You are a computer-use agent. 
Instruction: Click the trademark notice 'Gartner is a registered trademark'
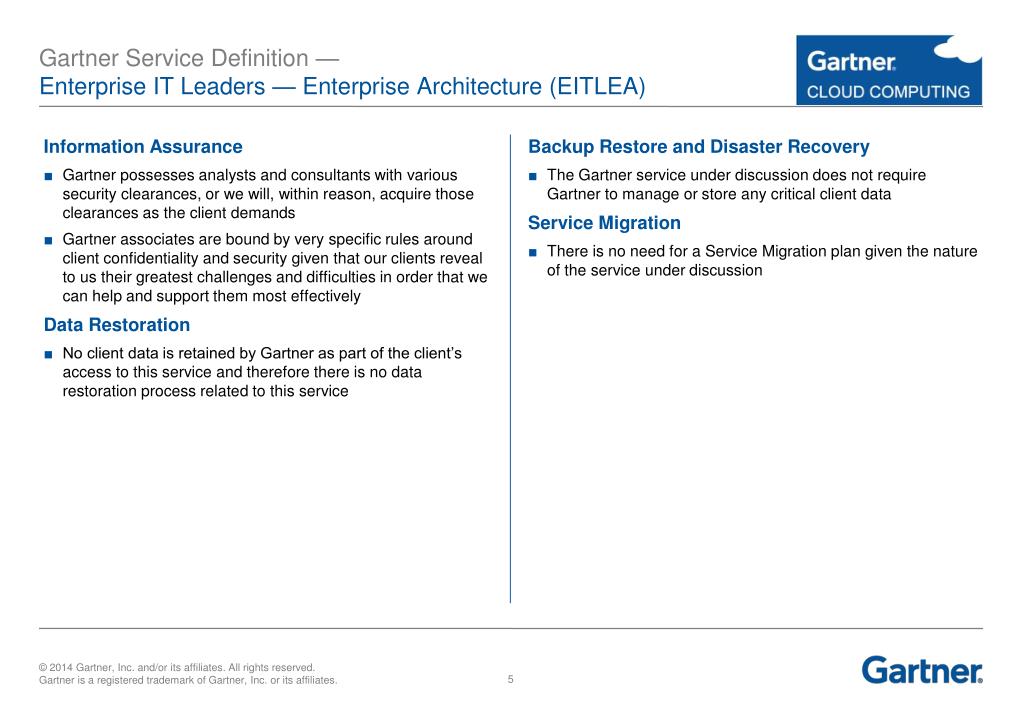(188, 680)
